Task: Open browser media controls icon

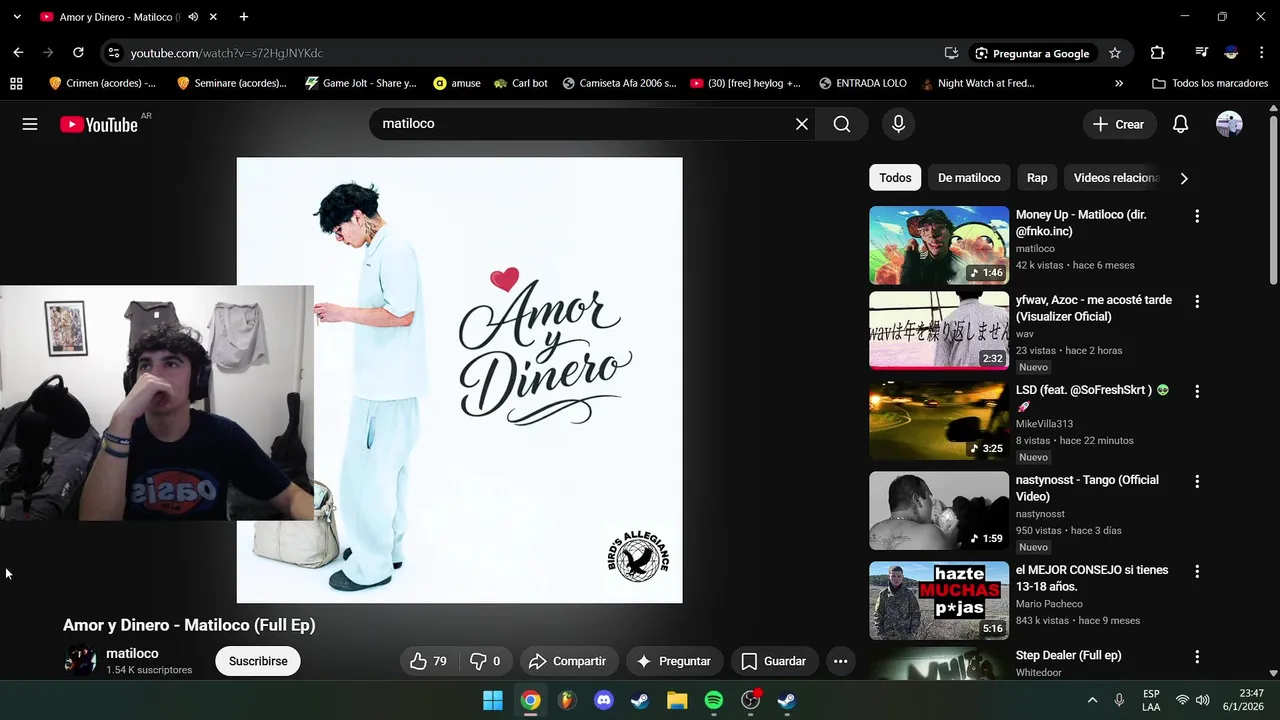Action: tap(1201, 53)
